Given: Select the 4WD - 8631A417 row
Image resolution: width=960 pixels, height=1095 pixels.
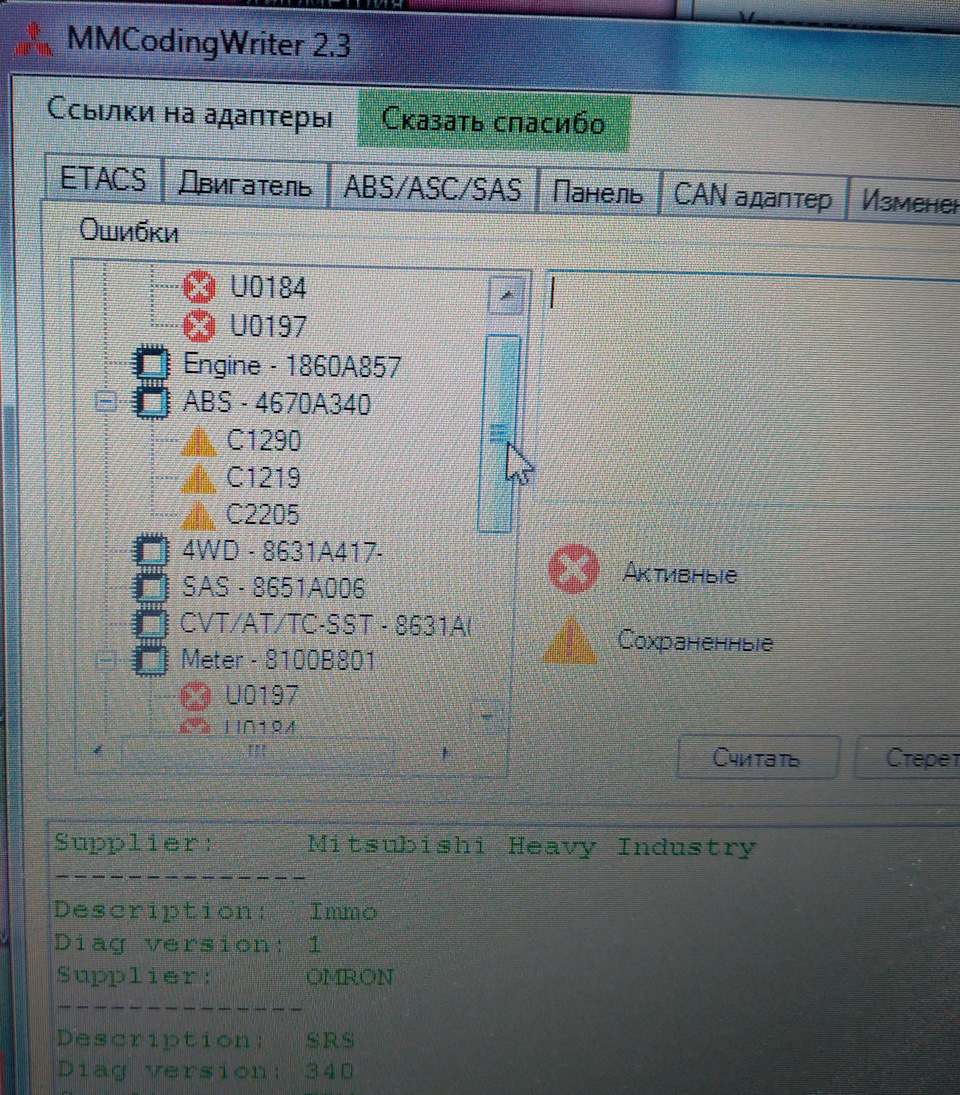Looking at the screenshot, I should (x=281, y=552).
